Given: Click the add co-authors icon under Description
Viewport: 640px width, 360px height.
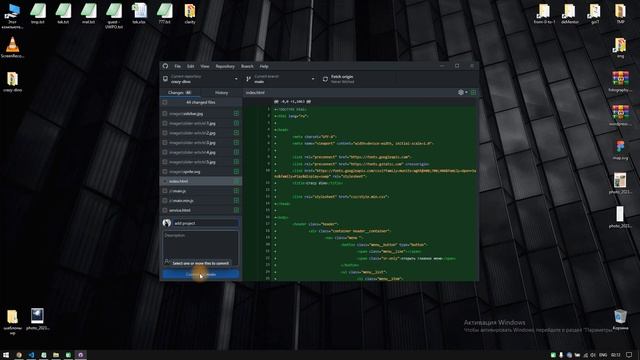Looking at the screenshot, I should pos(167,261).
